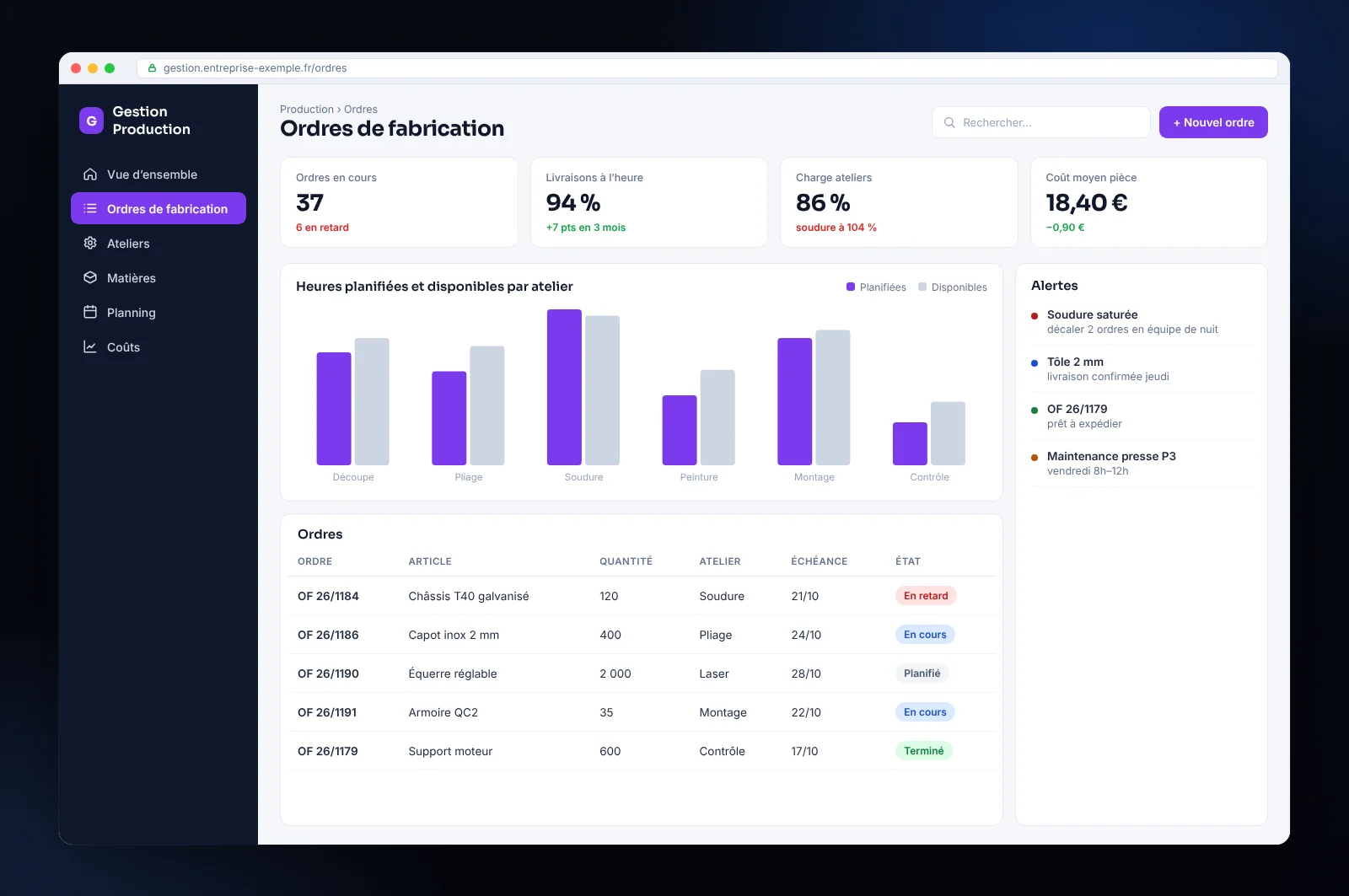The height and width of the screenshot is (896, 1349).
Task: Click the Support moteur article cell
Action: pyautogui.click(x=450, y=751)
